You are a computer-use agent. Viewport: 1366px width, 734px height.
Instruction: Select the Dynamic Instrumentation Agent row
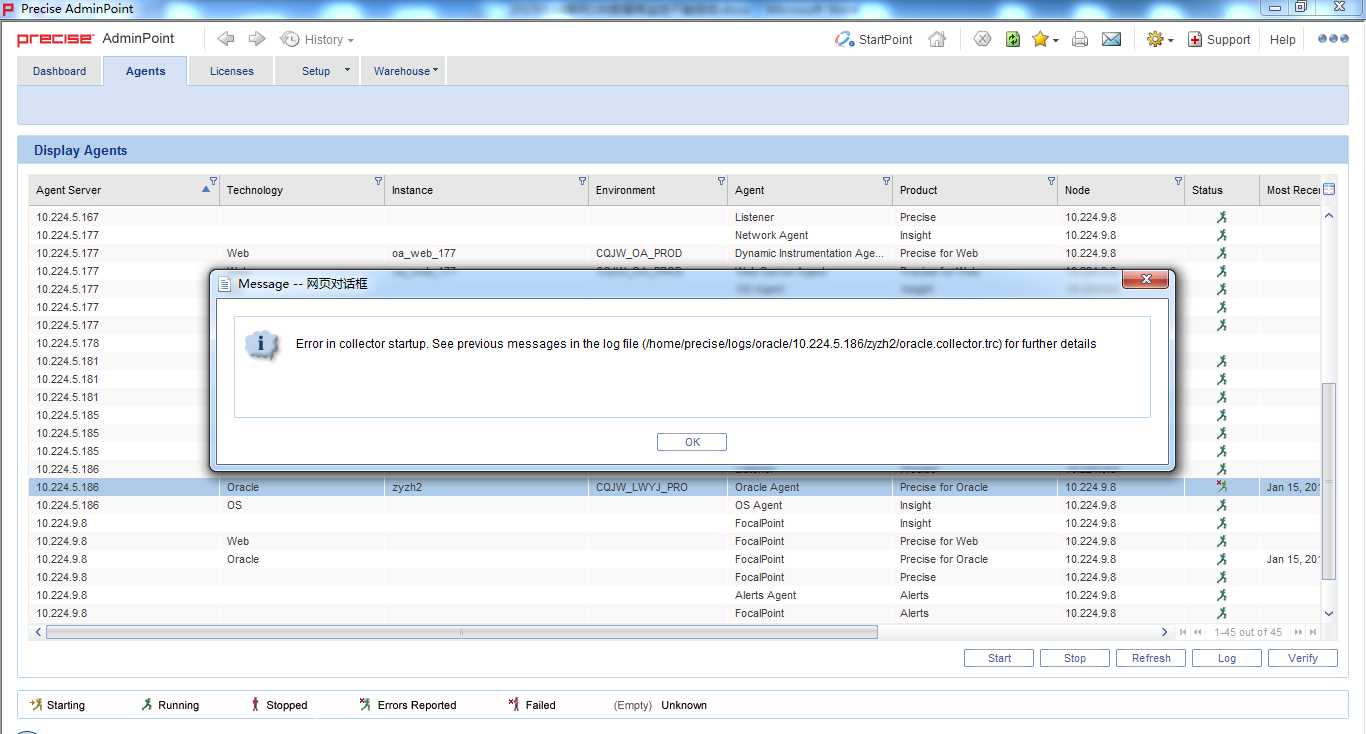point(675,253)
